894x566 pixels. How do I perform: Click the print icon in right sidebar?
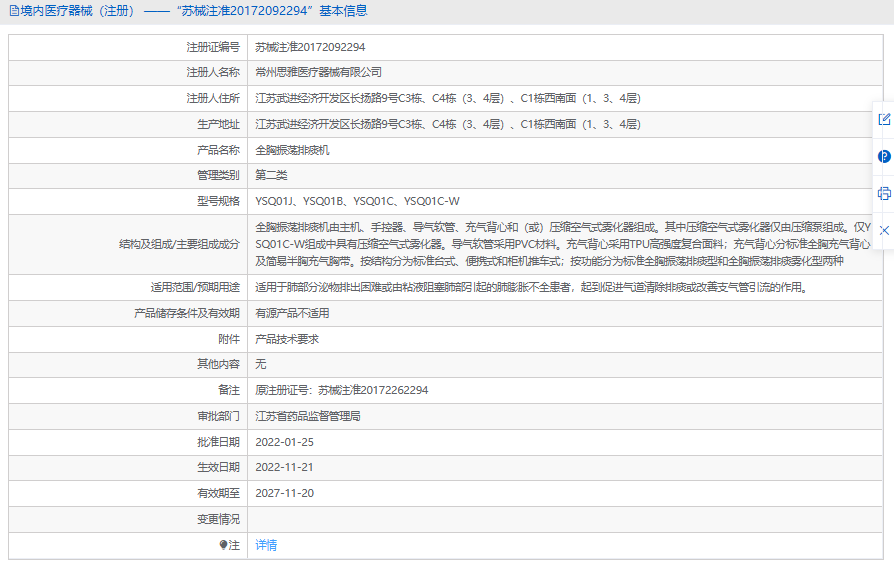coord(884,193)
